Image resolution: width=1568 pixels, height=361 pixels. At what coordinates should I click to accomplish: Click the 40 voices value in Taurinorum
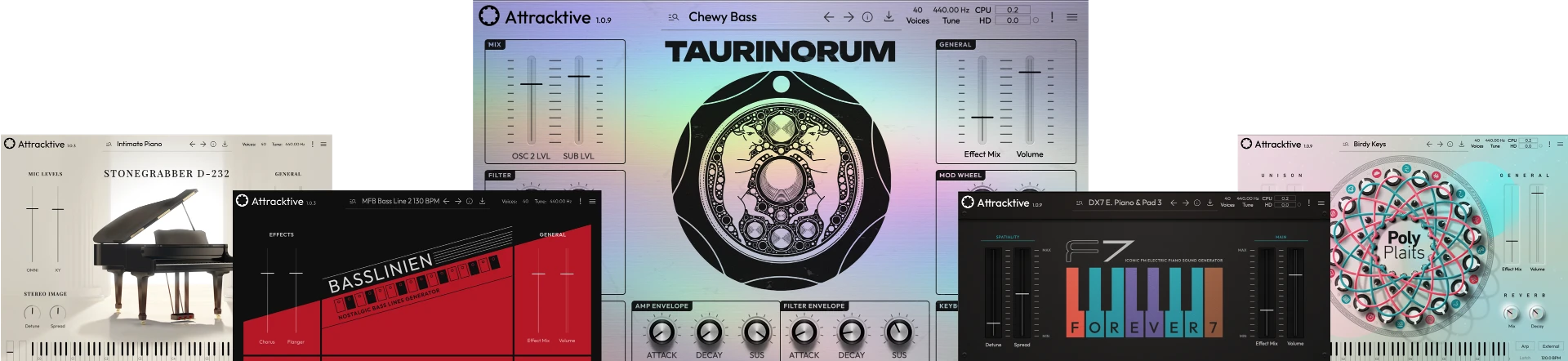pyautogui.click(x=917, y=11)
